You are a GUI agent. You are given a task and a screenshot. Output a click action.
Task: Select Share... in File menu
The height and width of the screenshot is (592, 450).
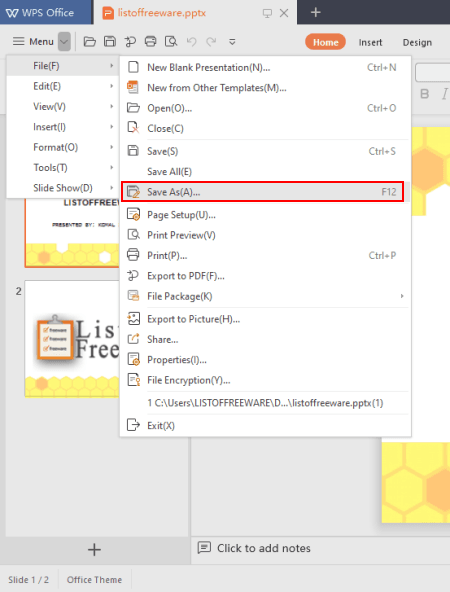pyautogui.click(x=265, y=339)
